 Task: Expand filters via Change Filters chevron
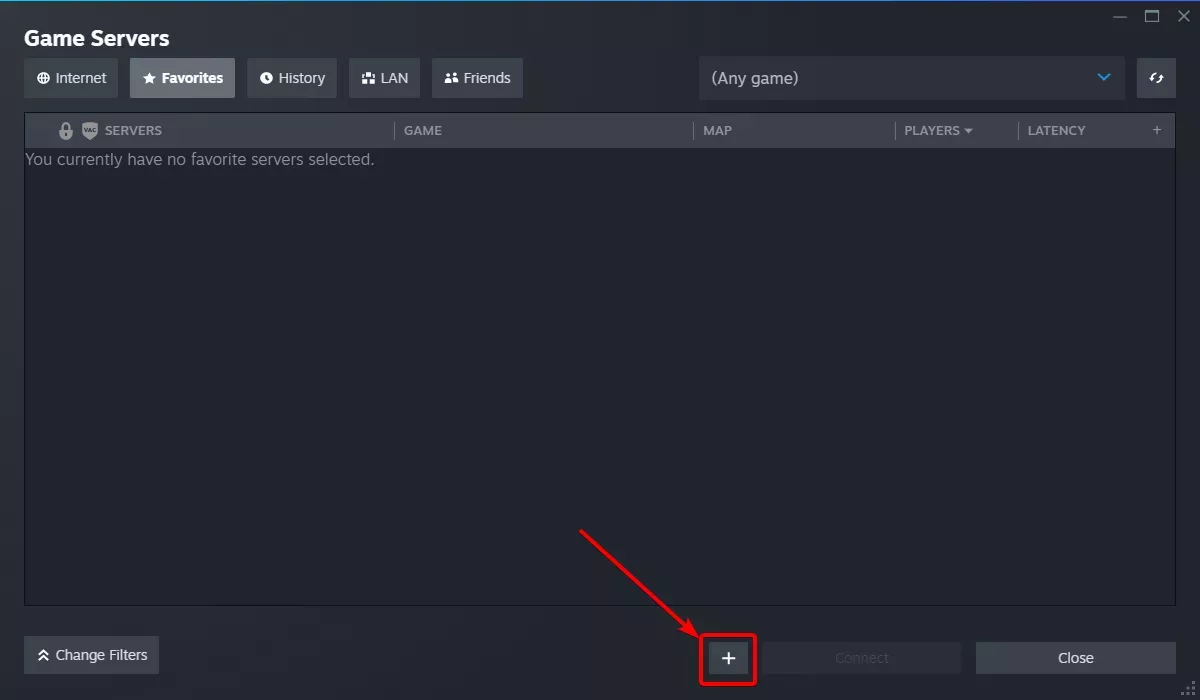[x=44, y=655]
